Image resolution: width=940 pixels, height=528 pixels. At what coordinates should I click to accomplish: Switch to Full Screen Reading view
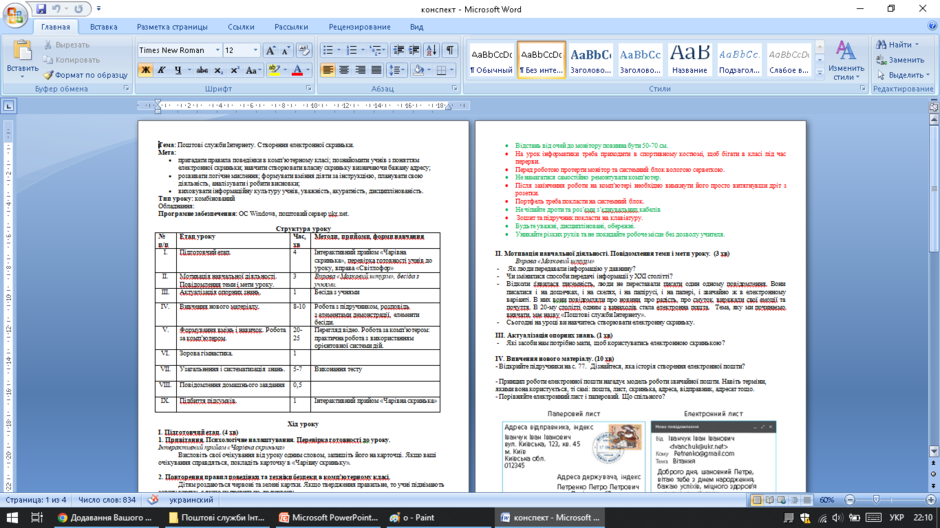pyautogui.click(x=769, y=500)
